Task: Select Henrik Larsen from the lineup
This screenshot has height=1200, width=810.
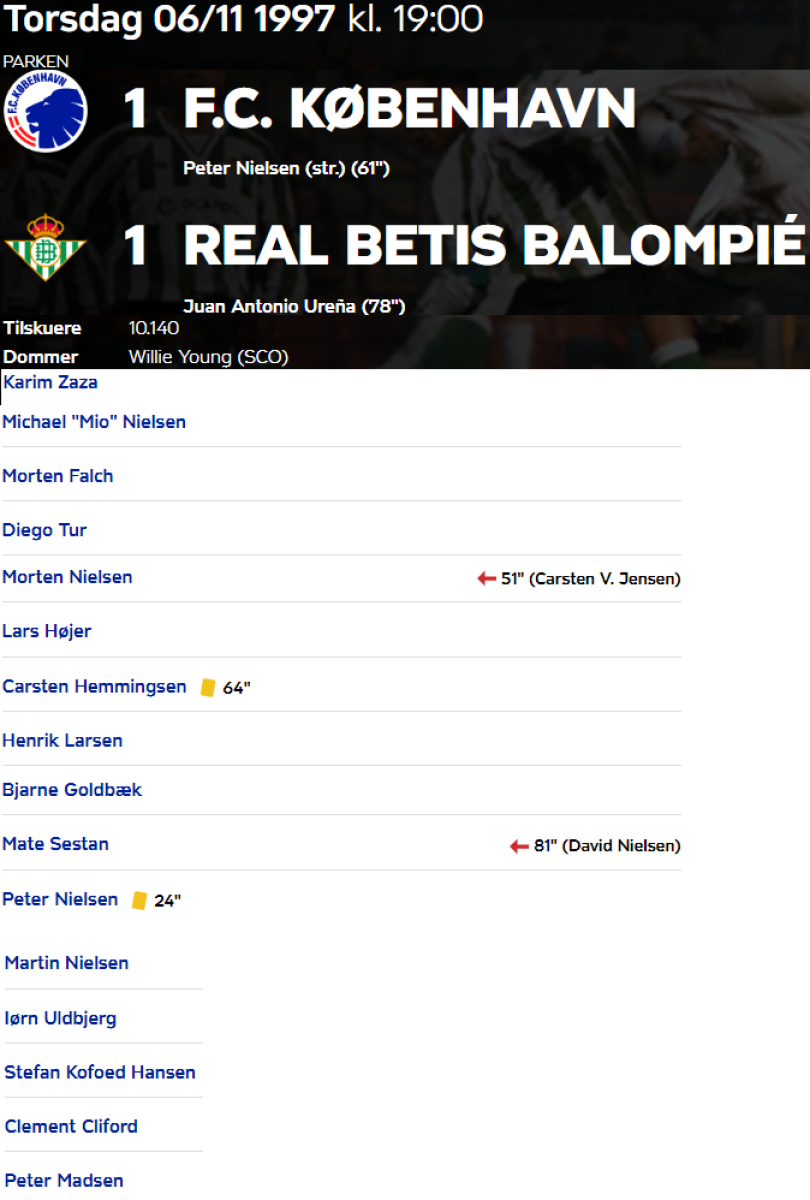Action: pos(63,741)
